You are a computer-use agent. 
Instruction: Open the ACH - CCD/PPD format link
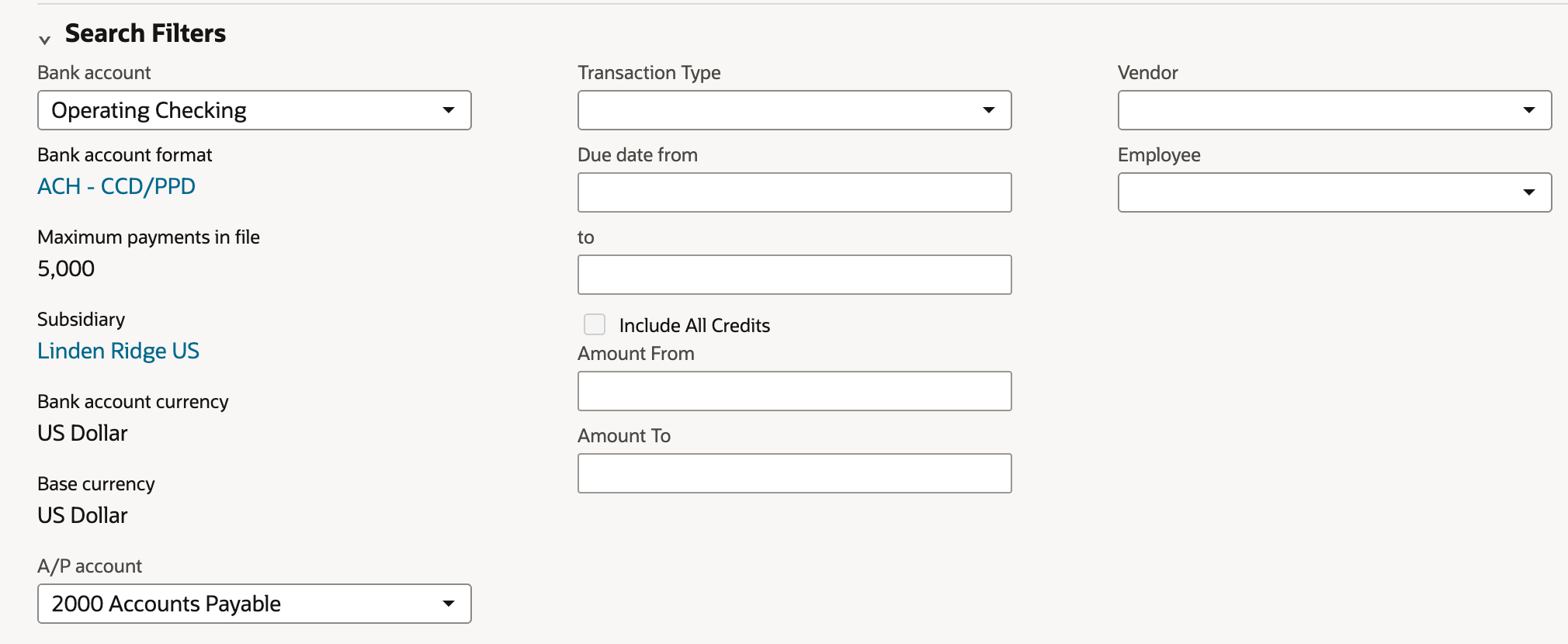pyautogui.click(x=116, y=186)
